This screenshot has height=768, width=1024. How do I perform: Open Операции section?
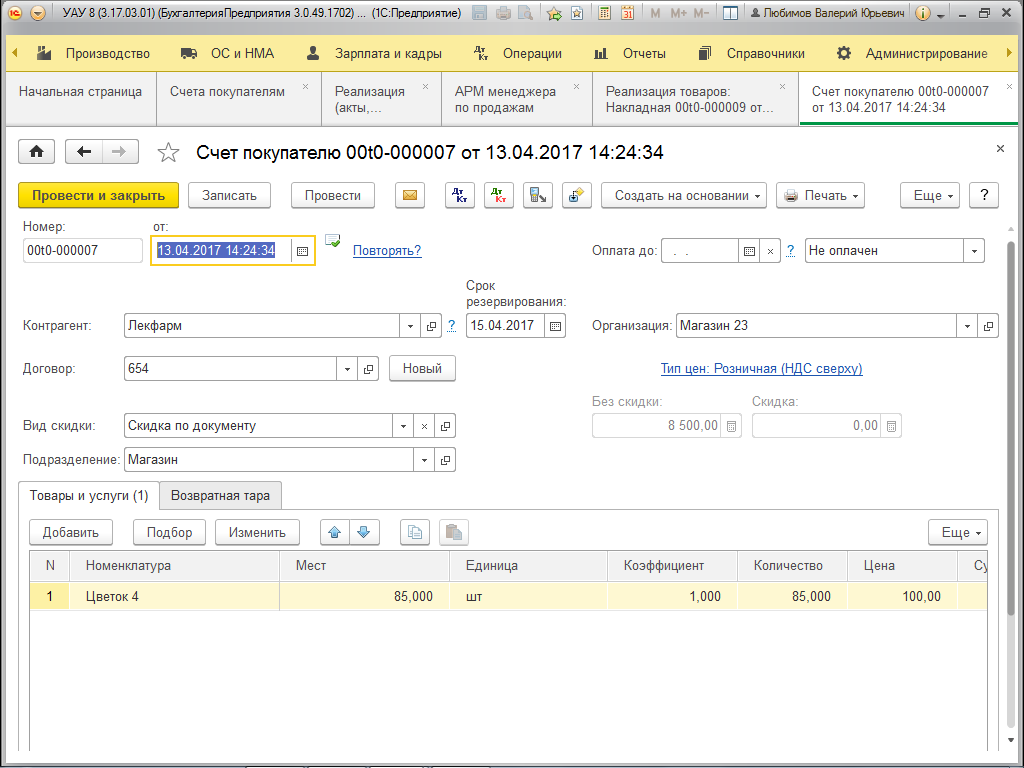(518, 54)
